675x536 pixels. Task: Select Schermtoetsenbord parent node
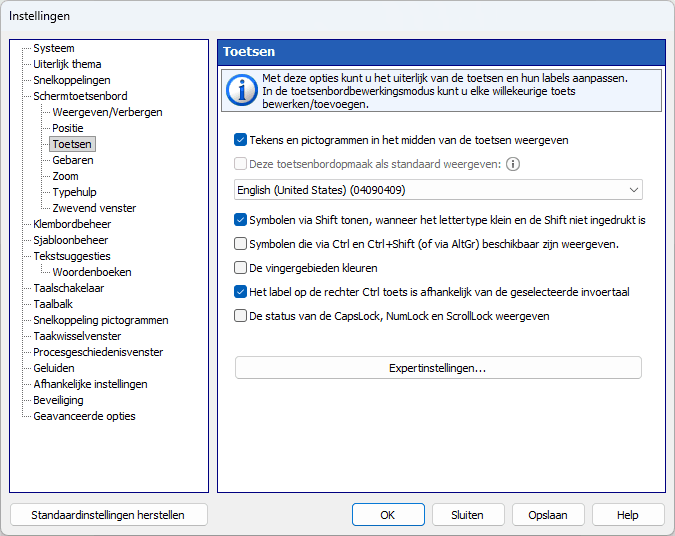coord(81,96)
